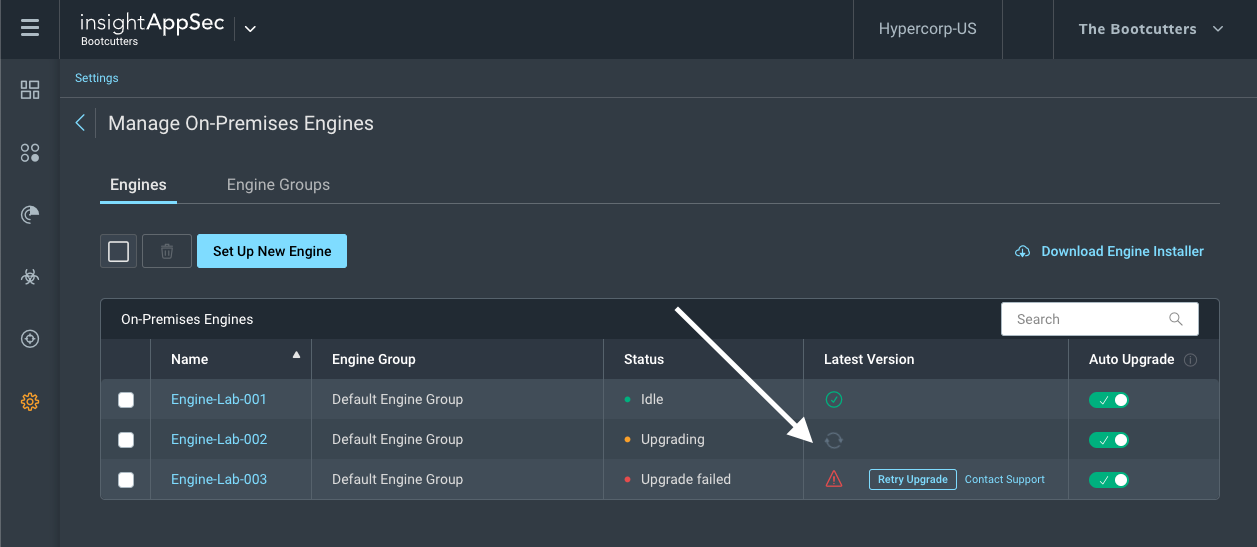This screenshot has width=1257, height=547.
Task: Select the Engine-Lab-003 row checkbox
Action: click(x=126, y=480)
